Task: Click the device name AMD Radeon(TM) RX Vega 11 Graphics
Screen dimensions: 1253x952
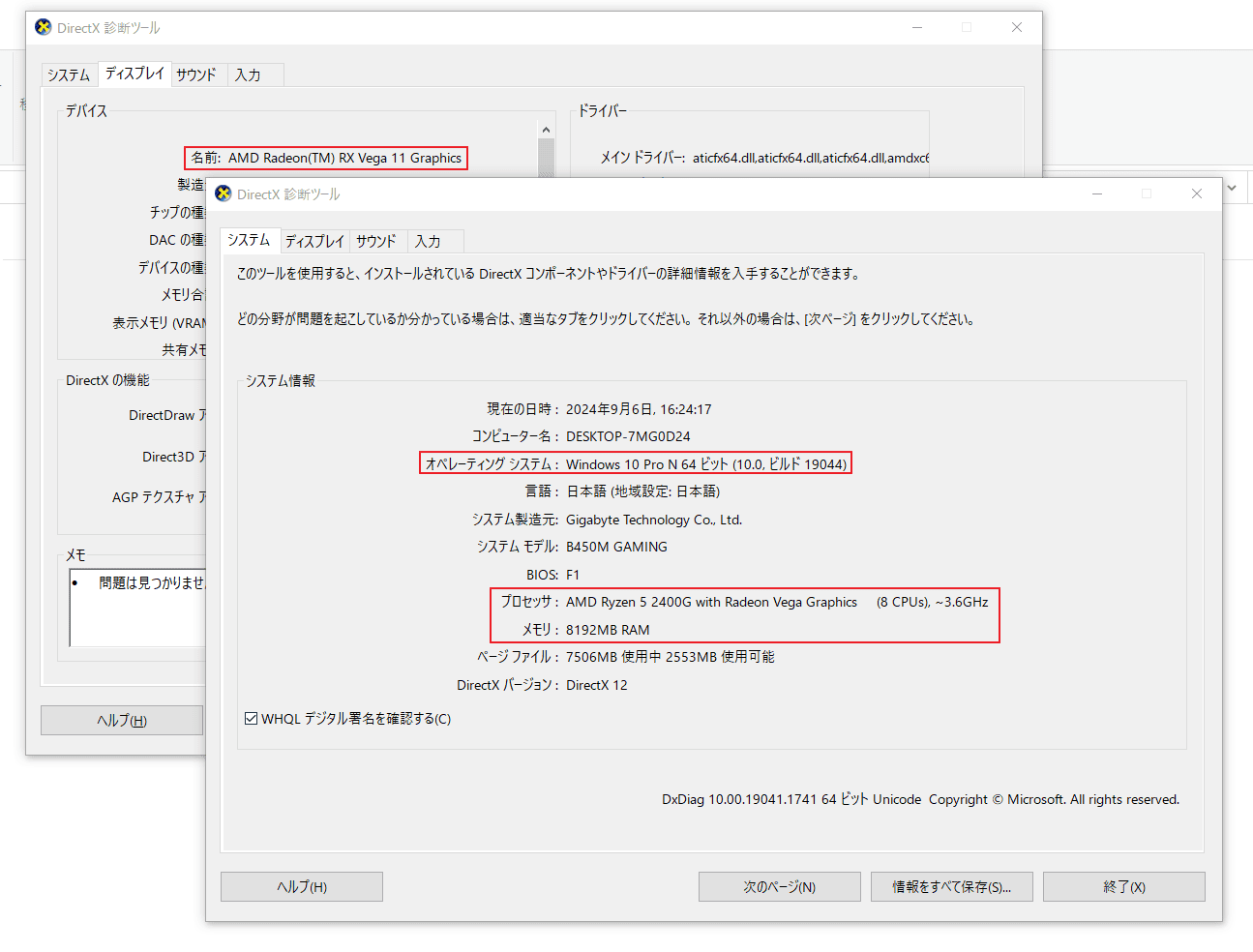Action: [x=345, y=158]
